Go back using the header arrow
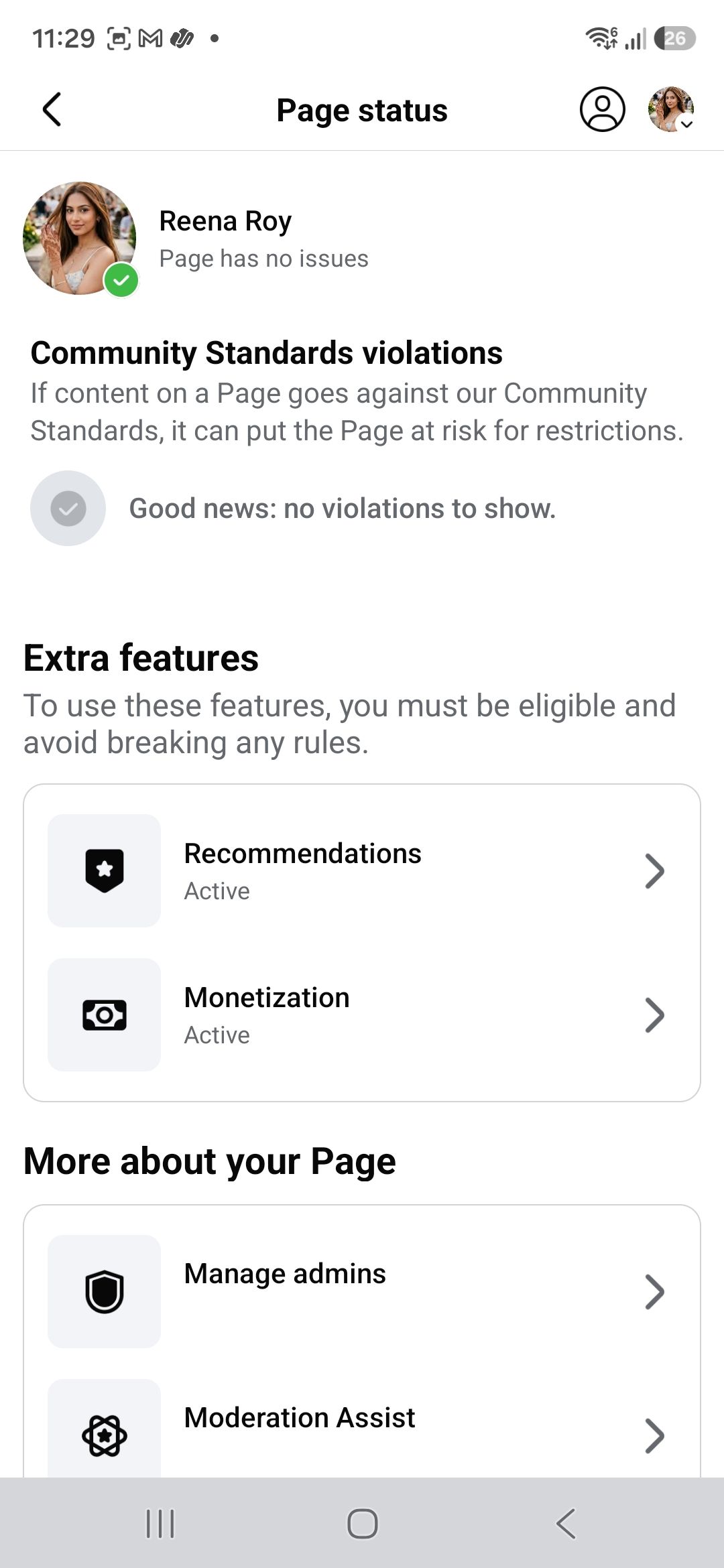The width and height of the screenshot is (724, 1568). (52, 110)
